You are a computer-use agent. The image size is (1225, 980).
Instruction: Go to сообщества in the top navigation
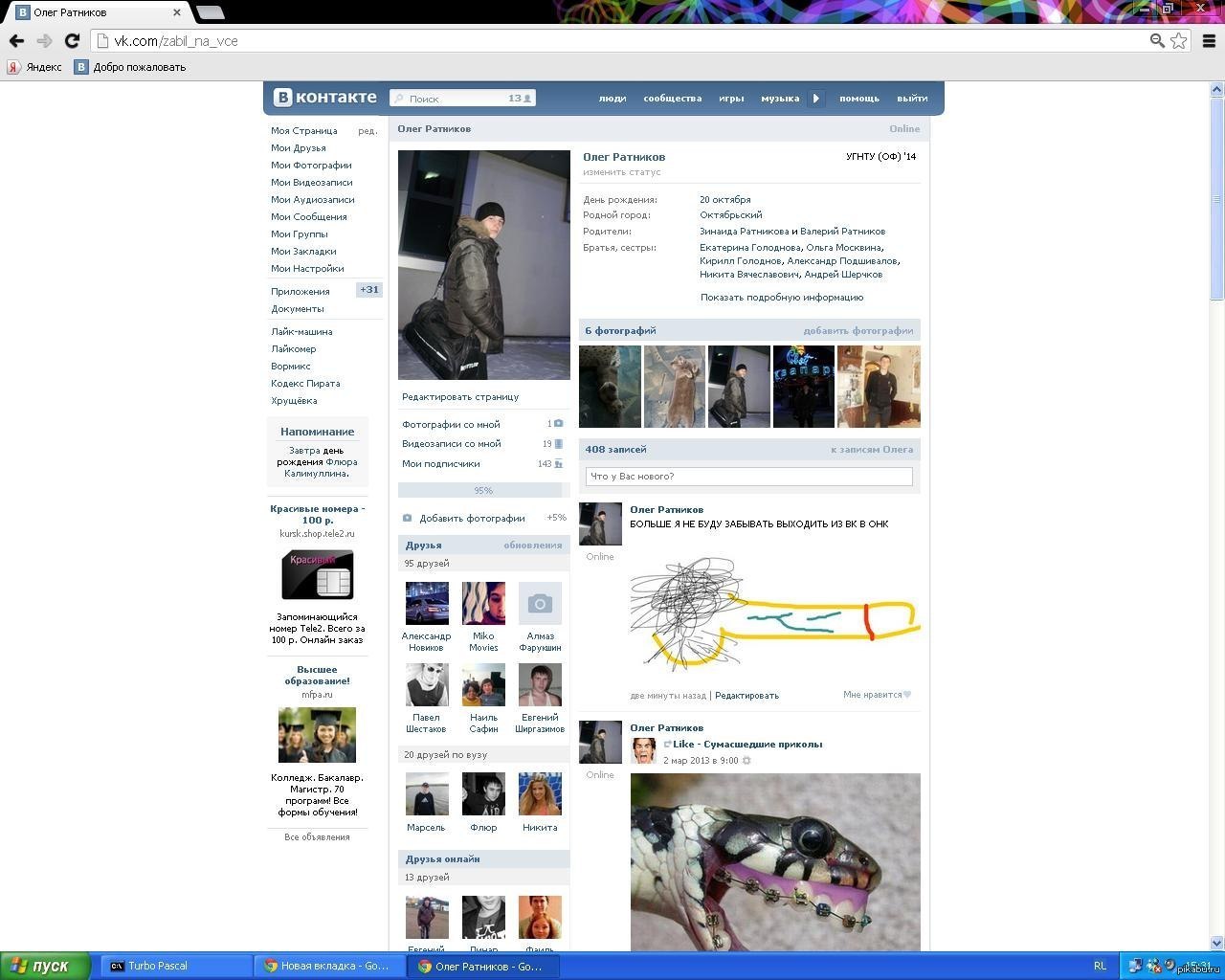click(x=672, y=98)
